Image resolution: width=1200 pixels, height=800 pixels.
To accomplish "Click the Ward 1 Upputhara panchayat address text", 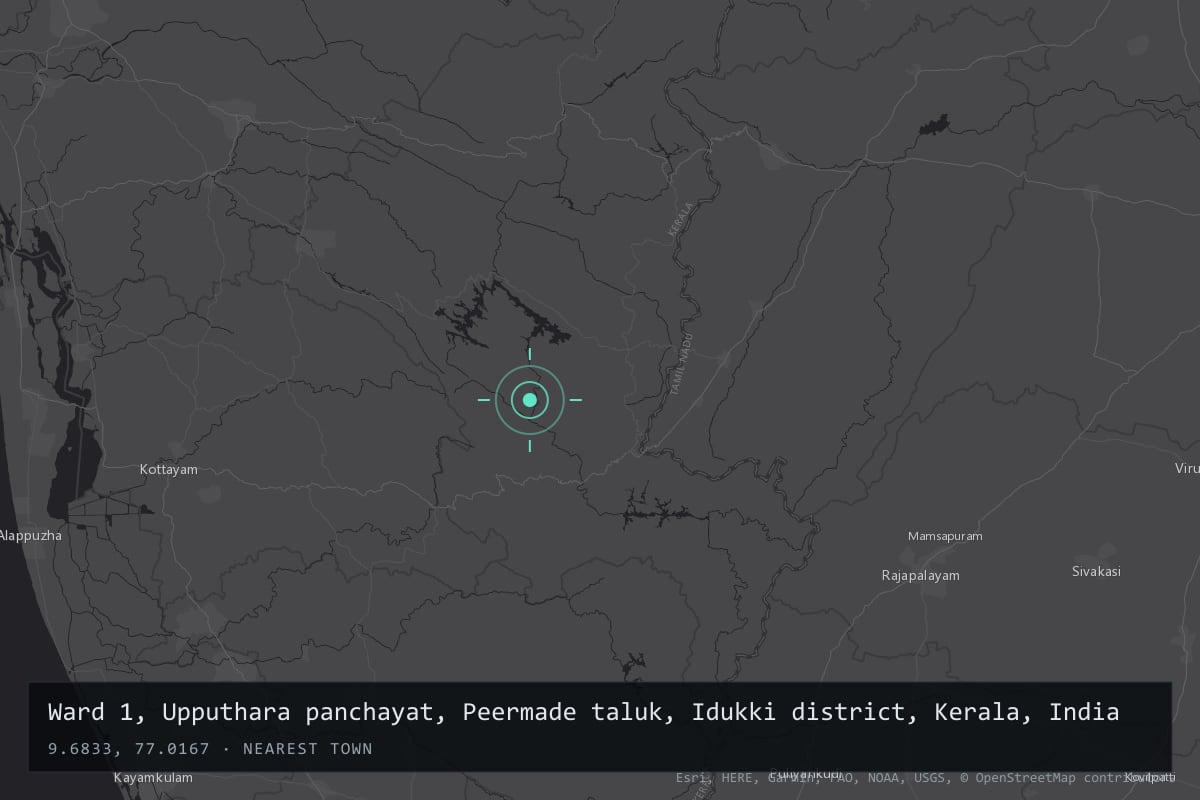I will point(583,713).
